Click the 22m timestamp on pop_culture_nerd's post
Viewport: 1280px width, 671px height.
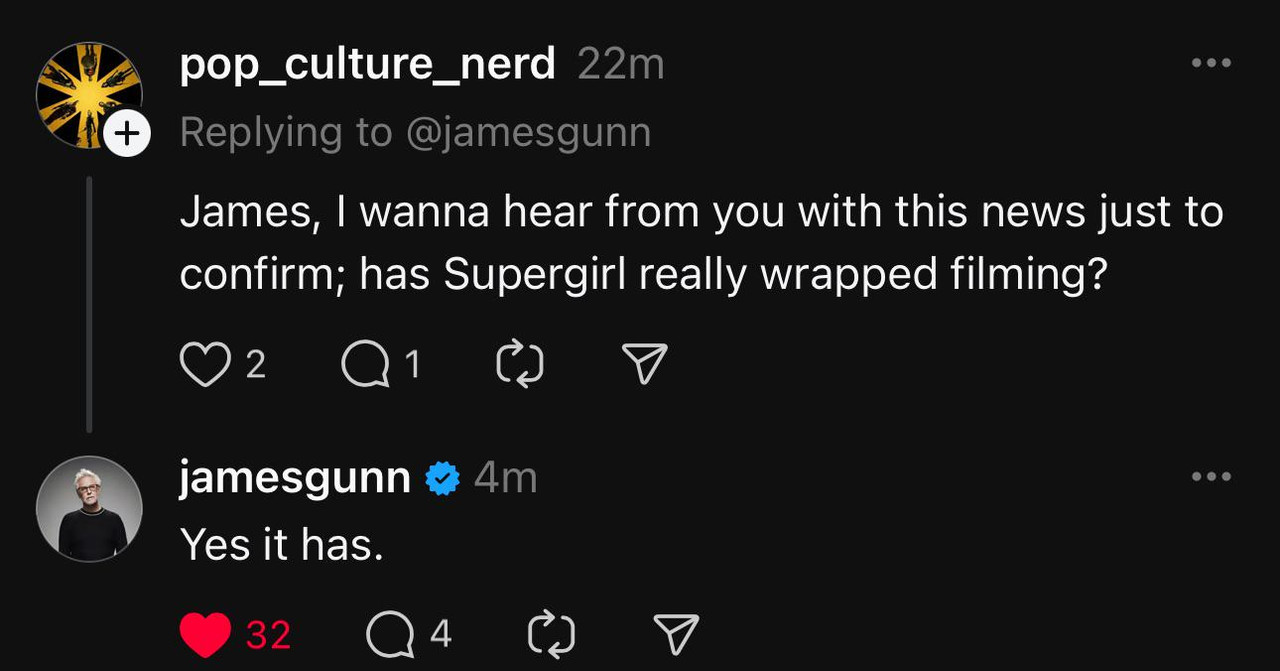(621, 65)
